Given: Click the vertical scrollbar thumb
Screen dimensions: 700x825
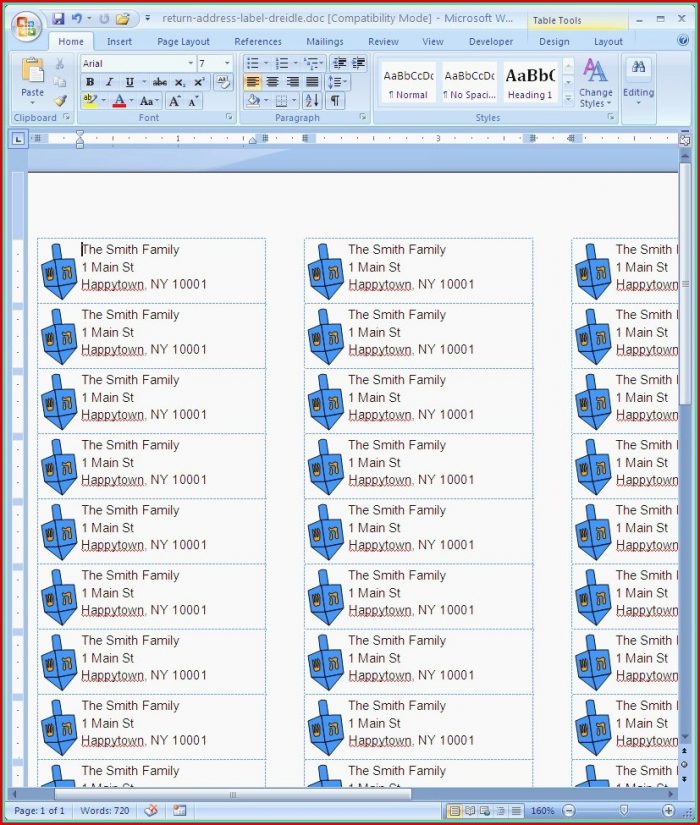Looking at the screenshot, I should (685, 284).
